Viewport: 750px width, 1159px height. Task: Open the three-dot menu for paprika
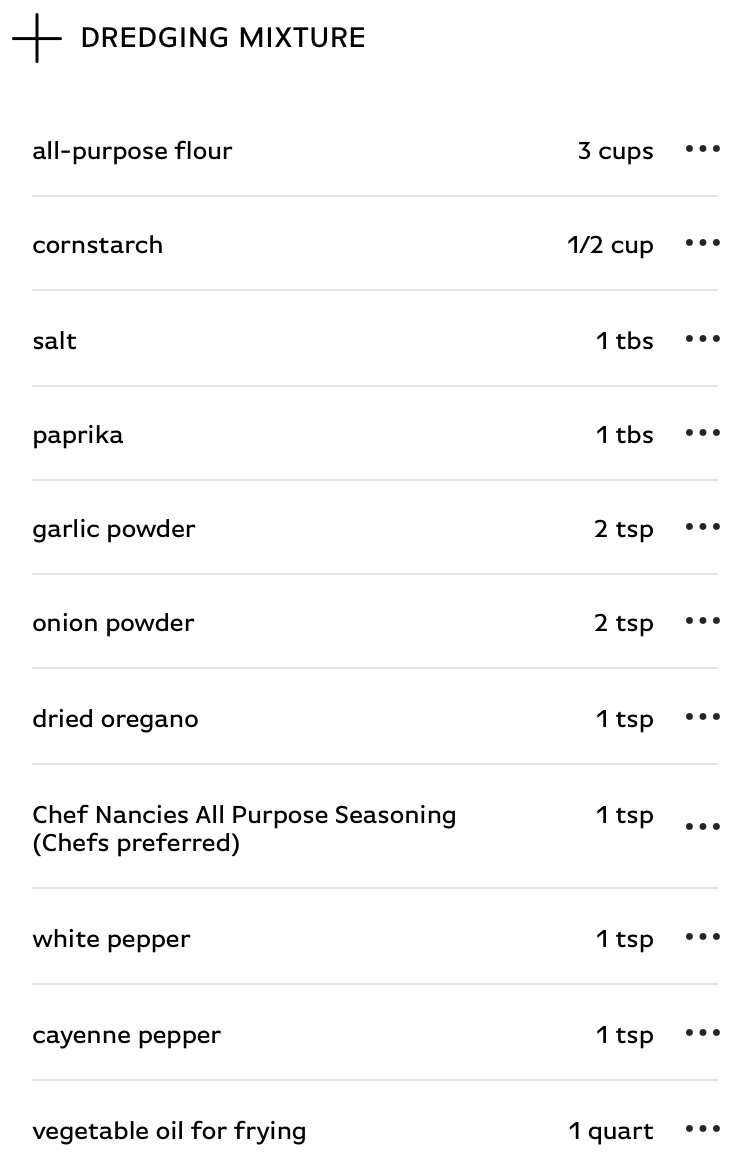click(703, 433)
